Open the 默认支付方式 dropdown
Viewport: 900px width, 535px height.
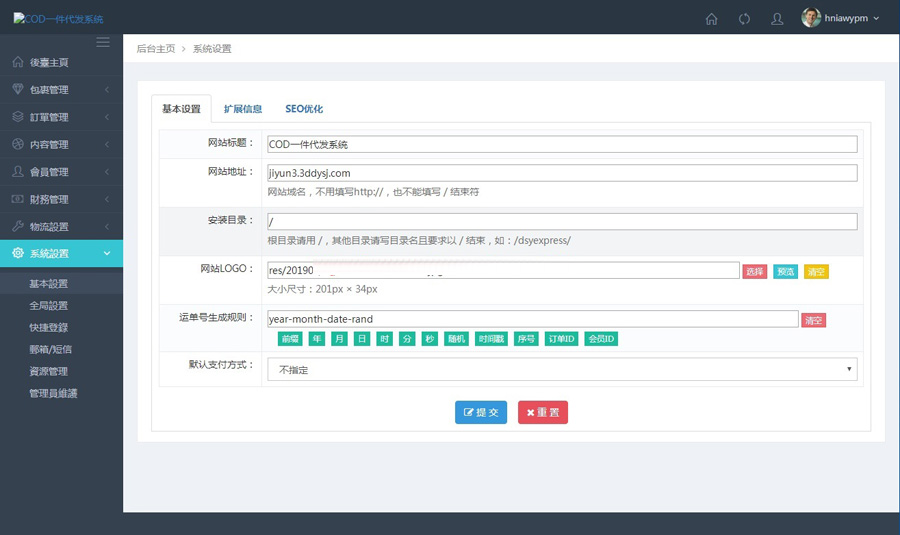561,370
